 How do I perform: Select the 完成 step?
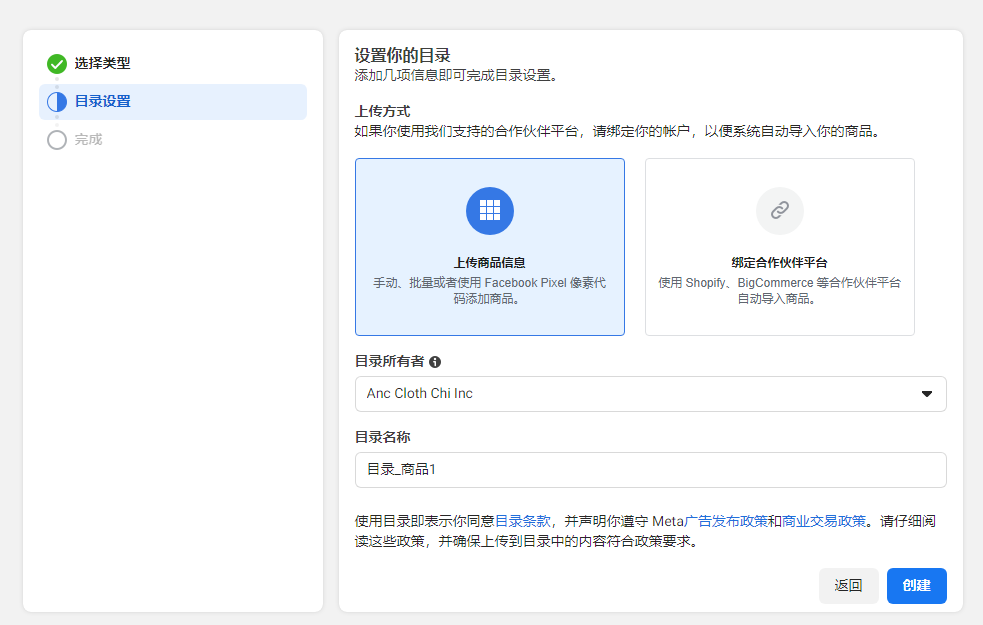(88, 140)
